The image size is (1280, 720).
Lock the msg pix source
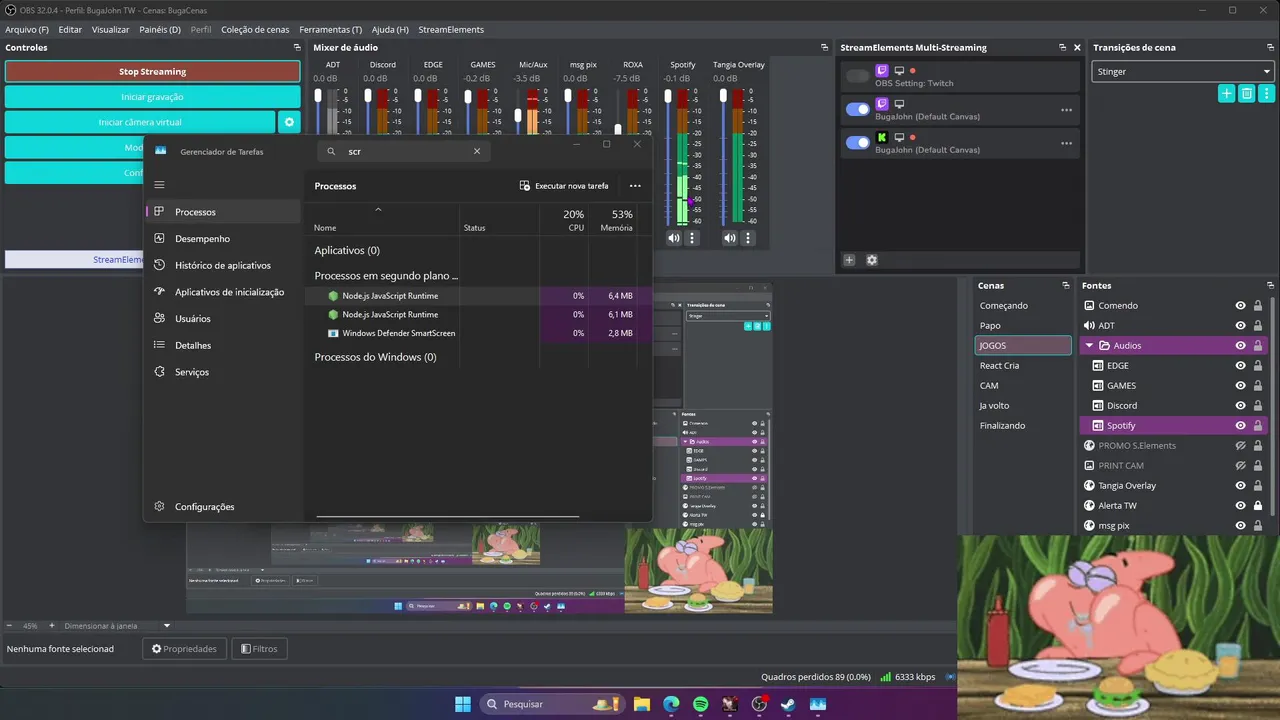(x=1258, y=525)
